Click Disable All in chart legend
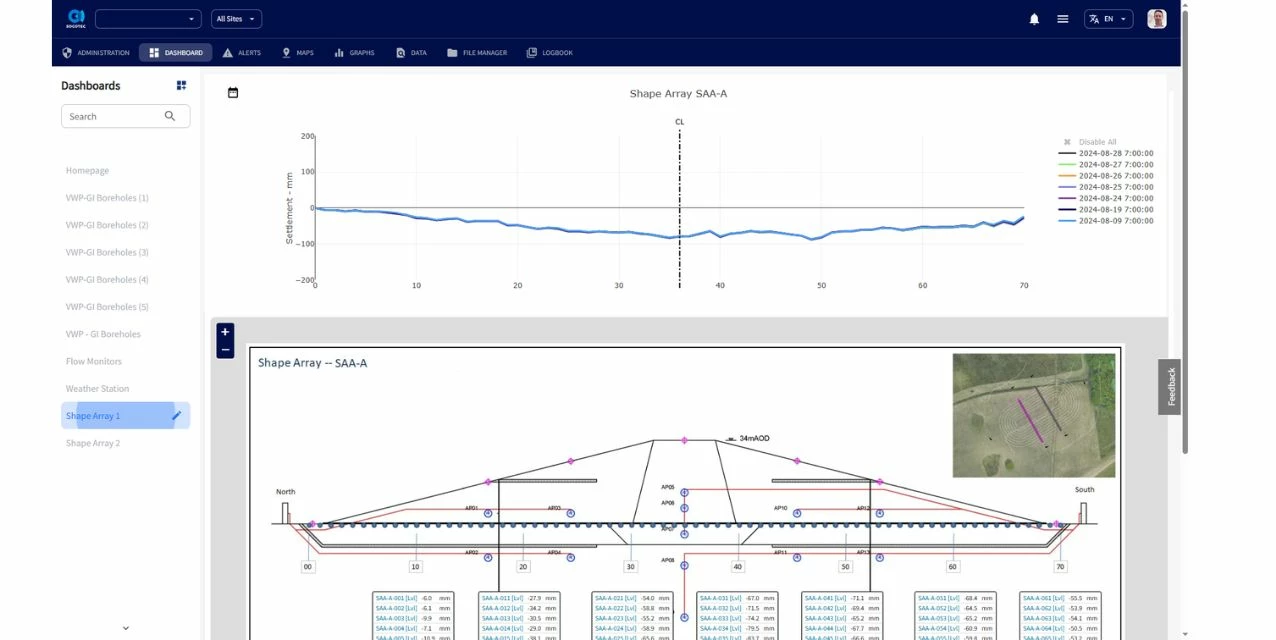 (x=1096, y=142)
